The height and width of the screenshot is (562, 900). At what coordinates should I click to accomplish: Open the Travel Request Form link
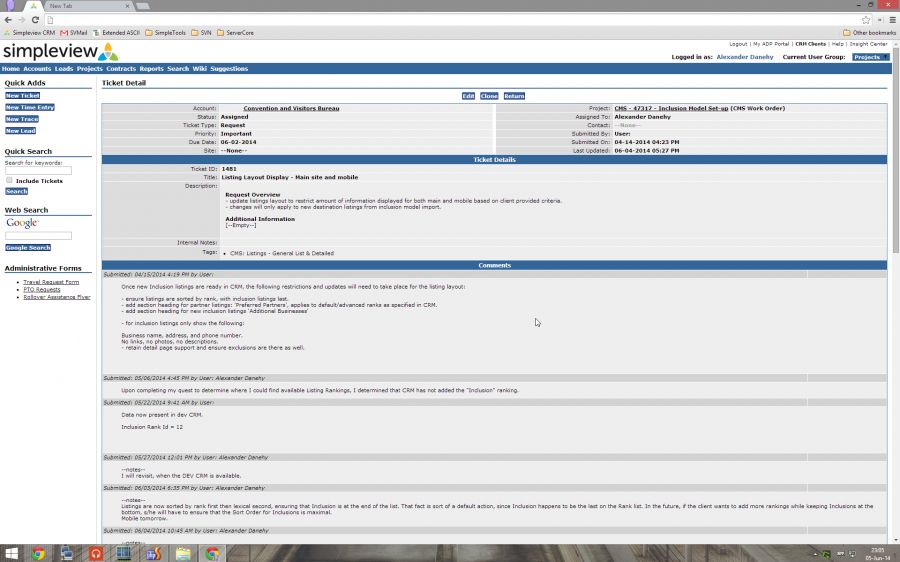51,282
